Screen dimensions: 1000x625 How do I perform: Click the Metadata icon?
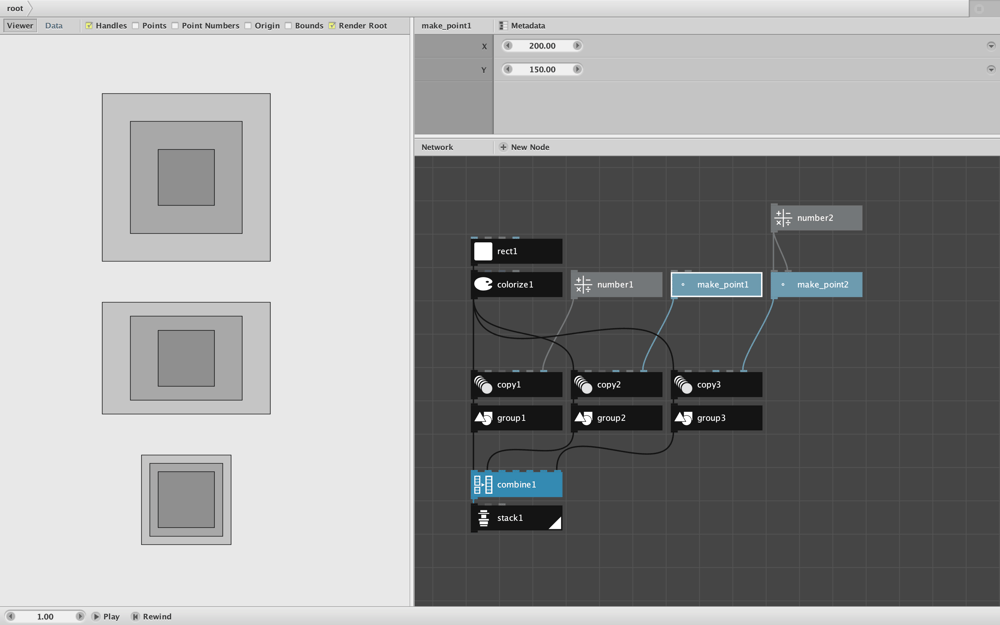coord(503,26)
